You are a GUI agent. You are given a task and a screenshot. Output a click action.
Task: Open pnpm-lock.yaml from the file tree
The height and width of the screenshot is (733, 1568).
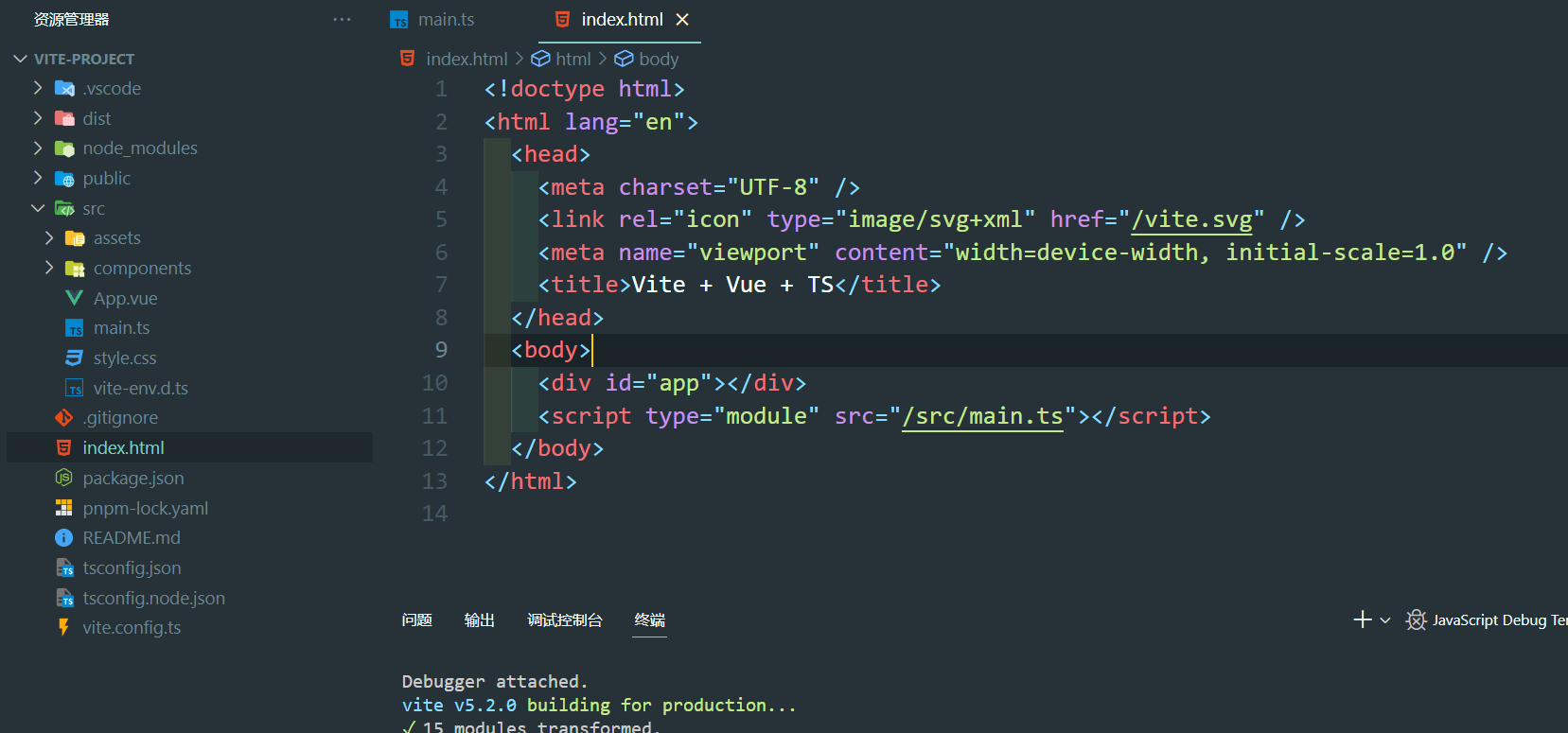(x=146, y=509)
